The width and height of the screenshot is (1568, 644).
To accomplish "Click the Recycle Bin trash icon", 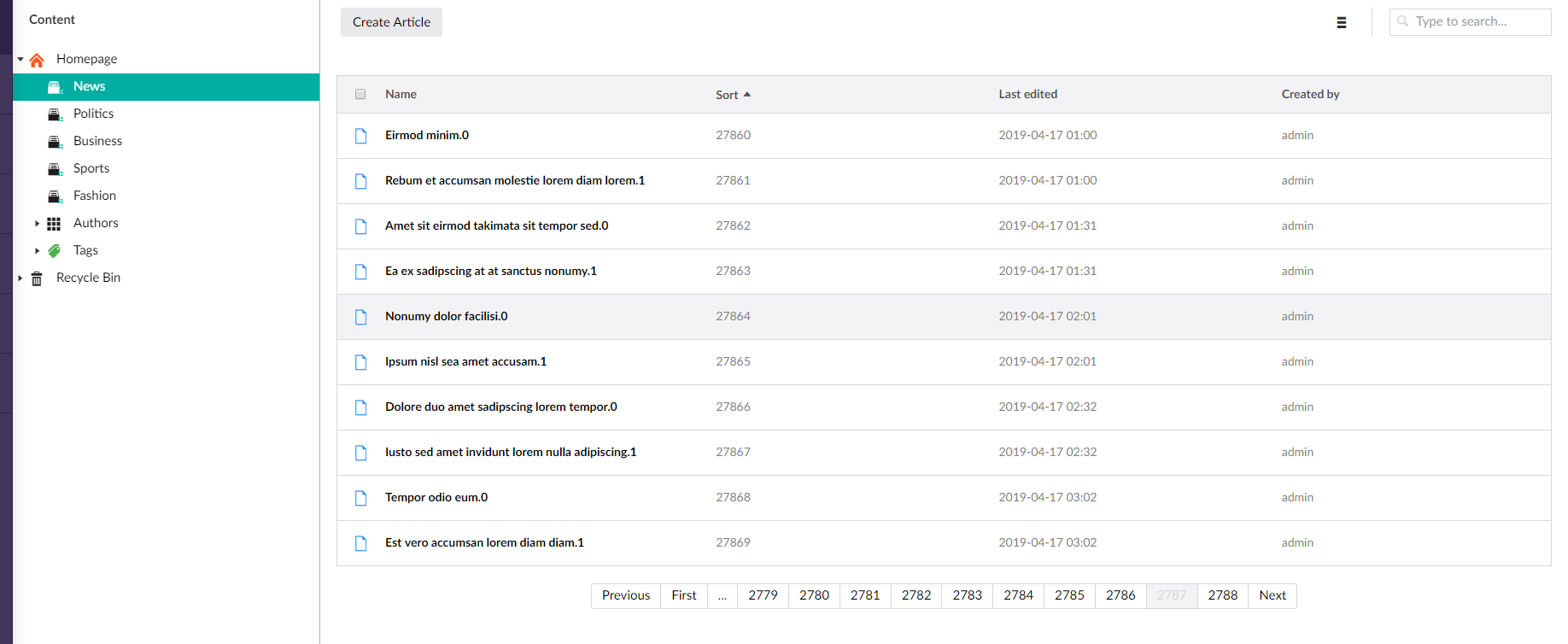I will pos(37,278).
